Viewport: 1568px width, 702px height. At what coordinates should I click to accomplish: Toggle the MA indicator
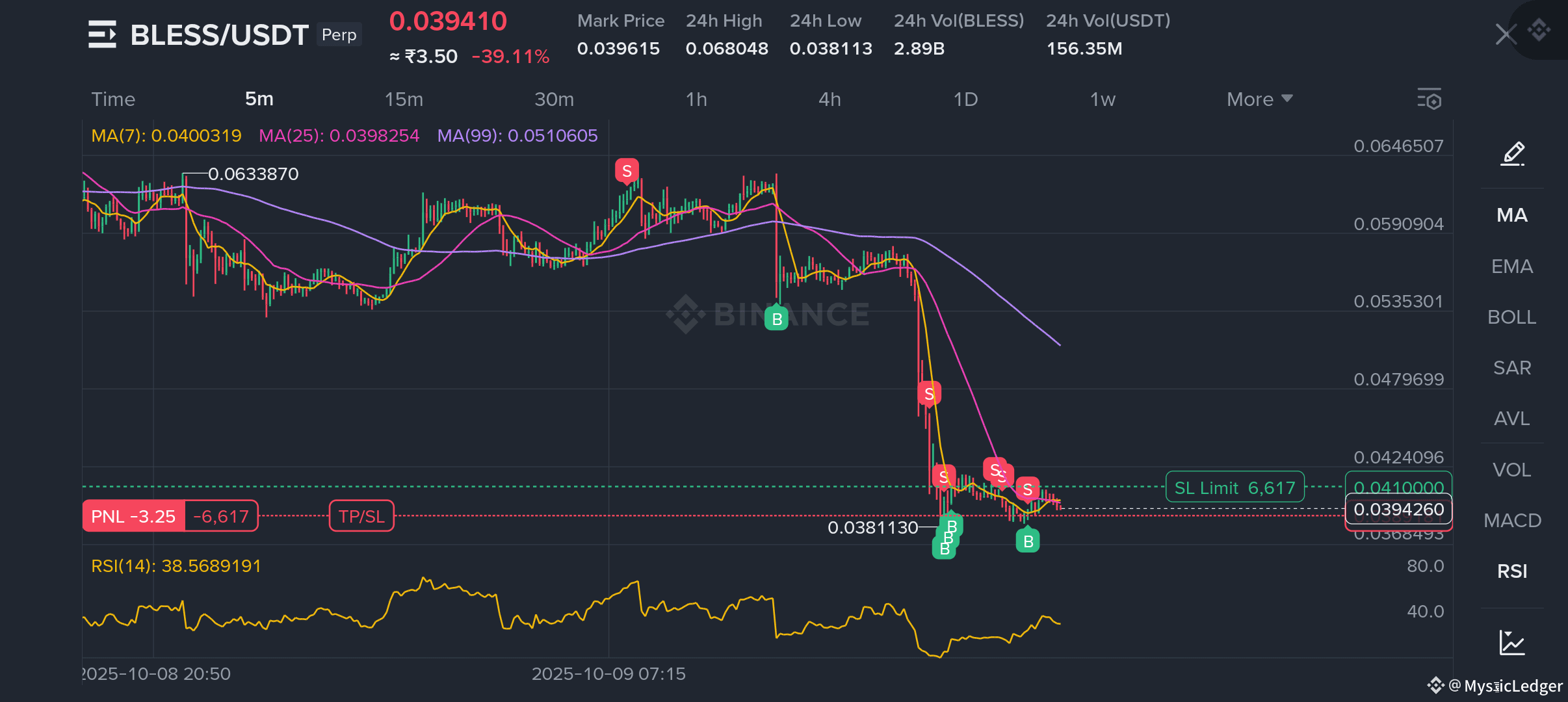pos(1512,215)
